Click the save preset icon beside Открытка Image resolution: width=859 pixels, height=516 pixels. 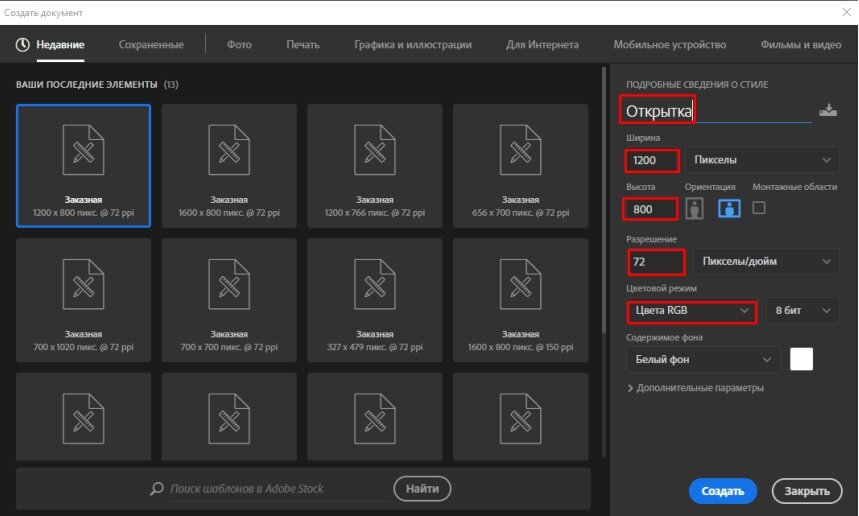point(828,110)
